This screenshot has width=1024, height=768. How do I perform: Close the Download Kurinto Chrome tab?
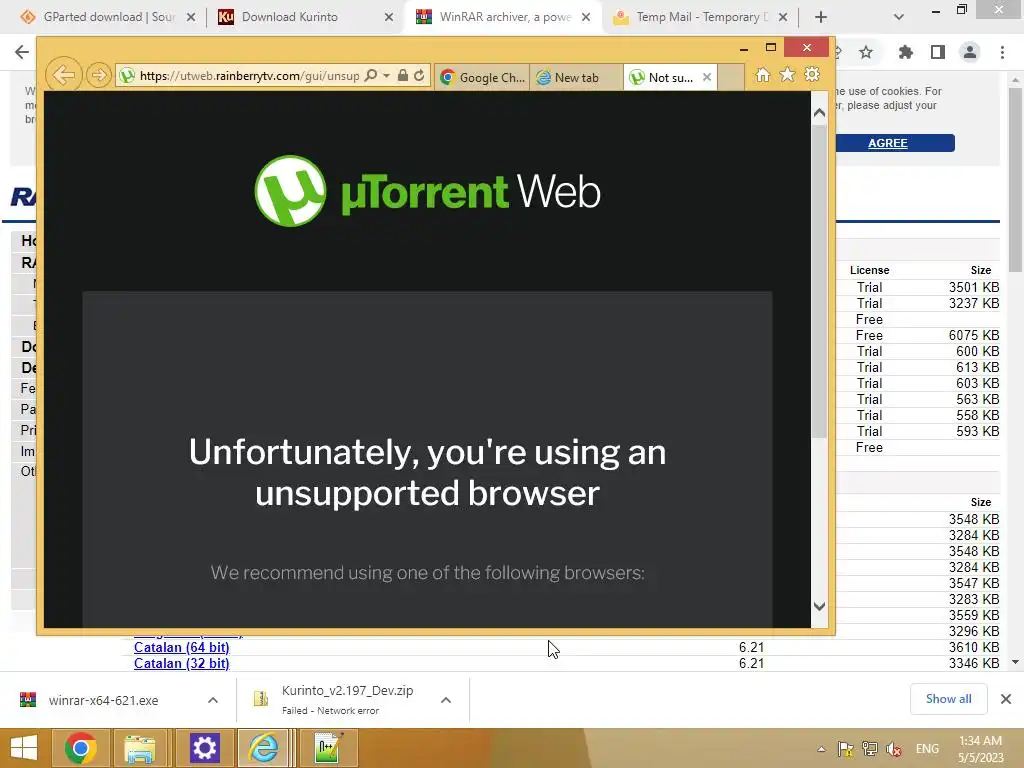389,17
